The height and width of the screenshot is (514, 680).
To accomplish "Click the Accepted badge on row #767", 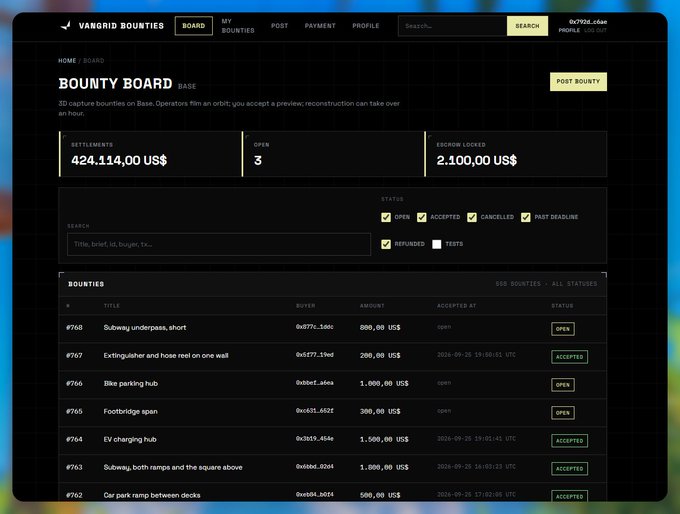I will 569,357.
